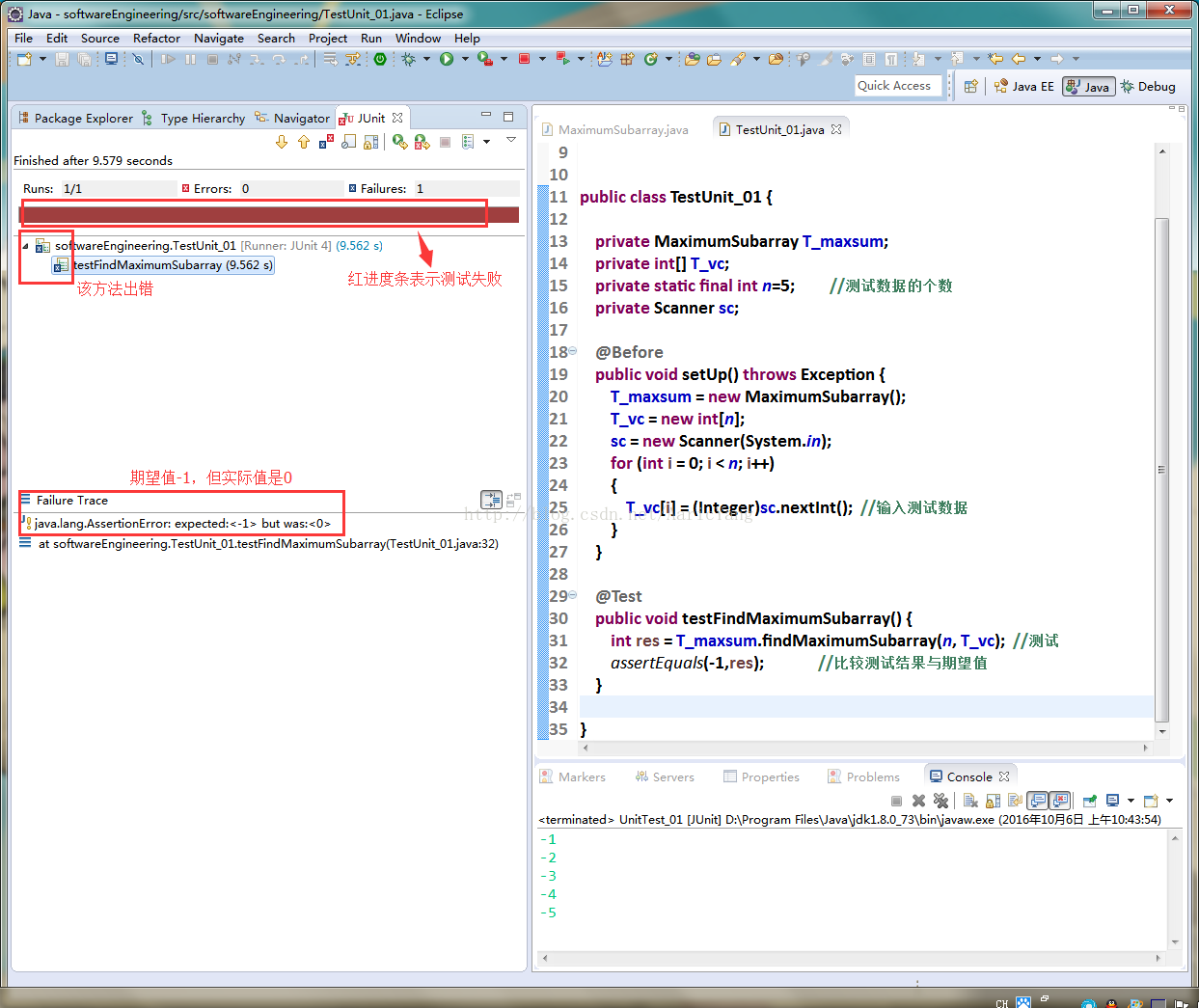Open the New file dropdown arrow

(x=42, y=59)
